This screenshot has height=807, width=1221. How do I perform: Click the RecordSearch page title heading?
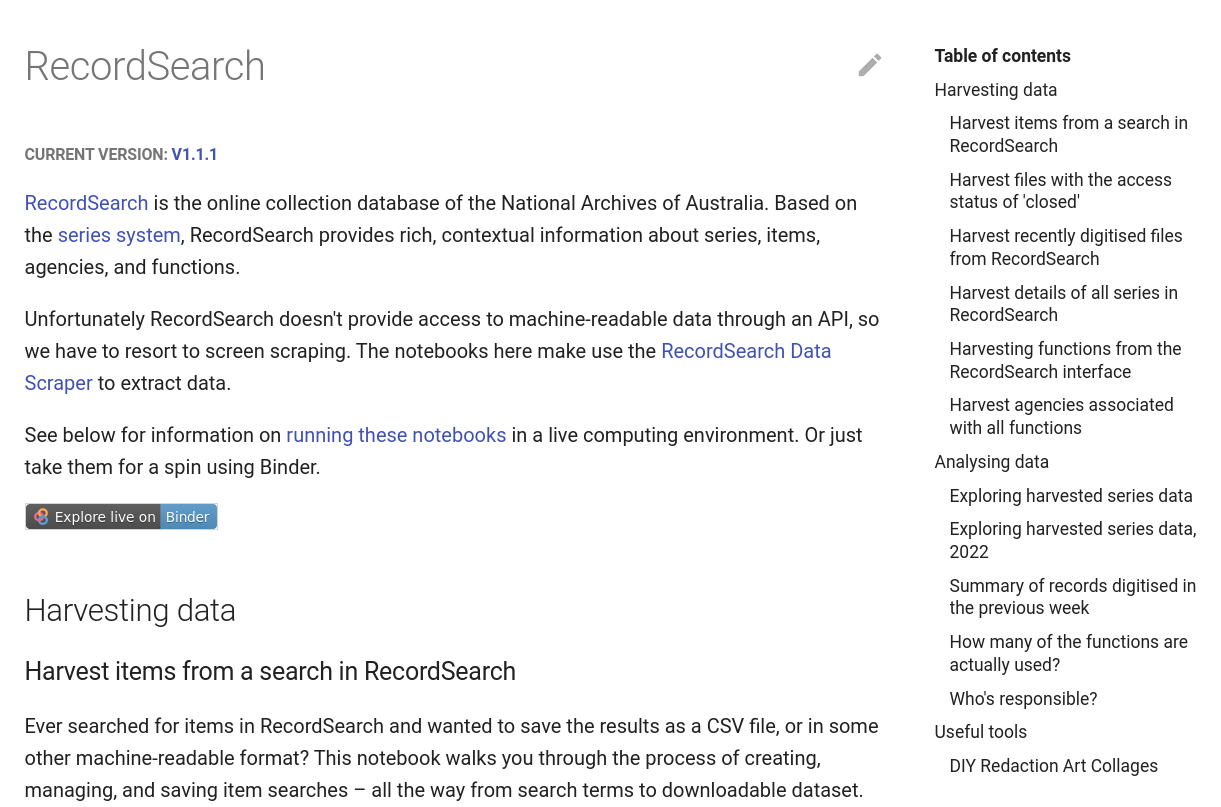pyautogui.click(x=145, y=66)
